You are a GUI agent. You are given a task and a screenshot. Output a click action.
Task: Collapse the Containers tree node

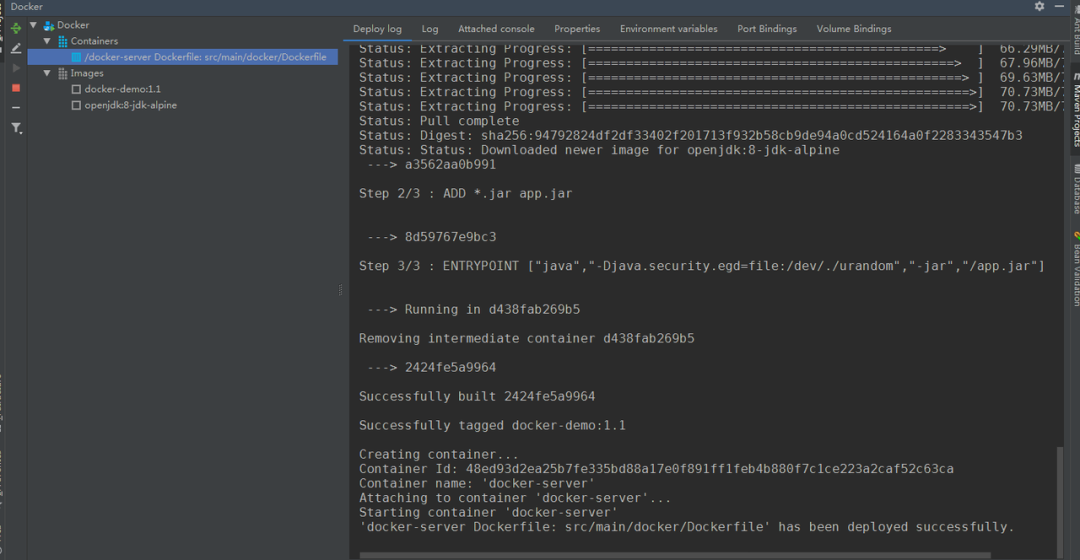click(47, 41)
